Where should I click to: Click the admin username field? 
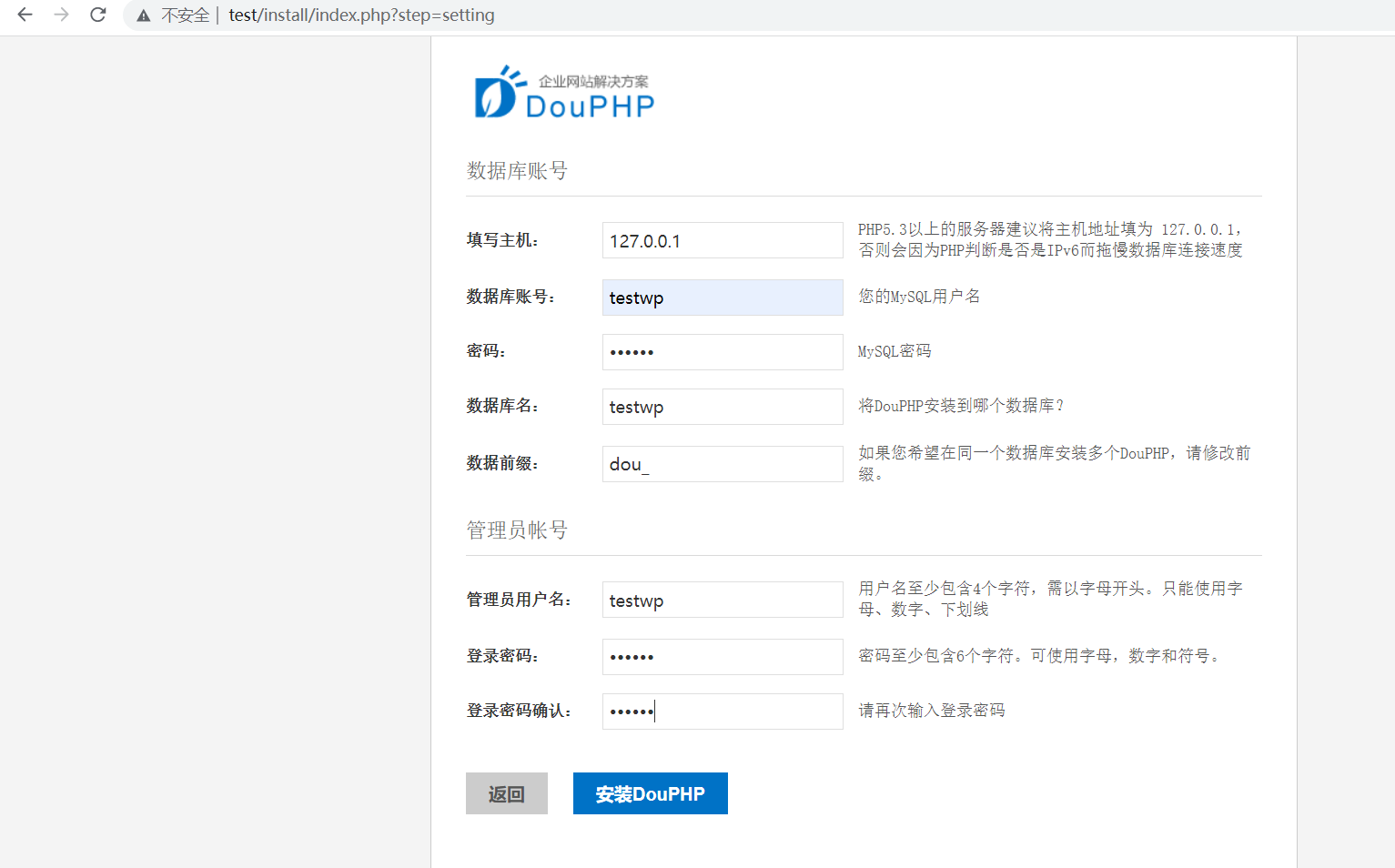click(723, 600)
